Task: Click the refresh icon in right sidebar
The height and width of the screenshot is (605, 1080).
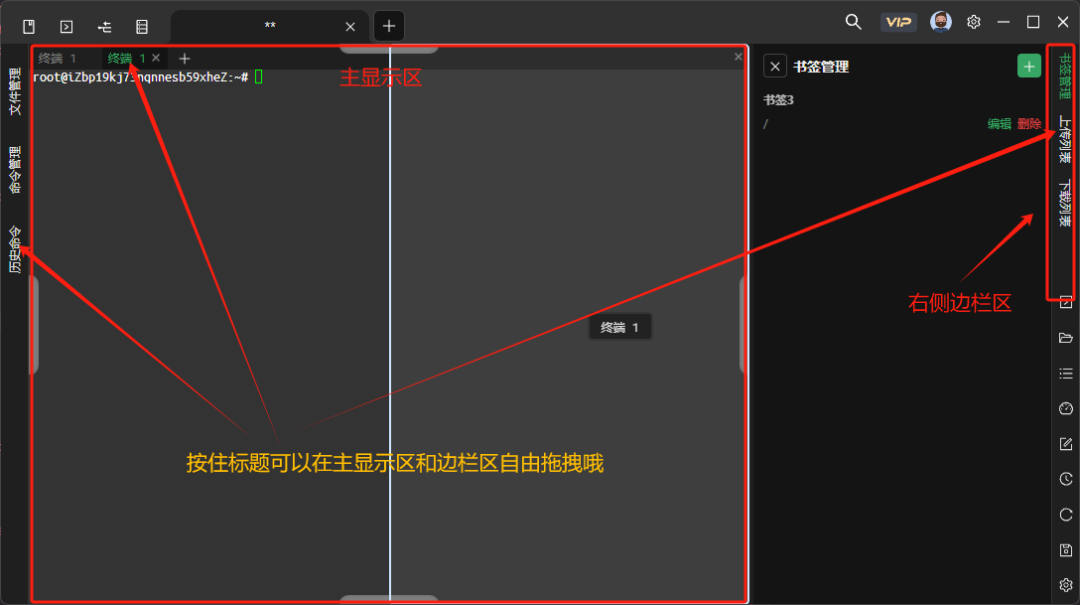Action: pyautogui.click(x=1064, y=515)
